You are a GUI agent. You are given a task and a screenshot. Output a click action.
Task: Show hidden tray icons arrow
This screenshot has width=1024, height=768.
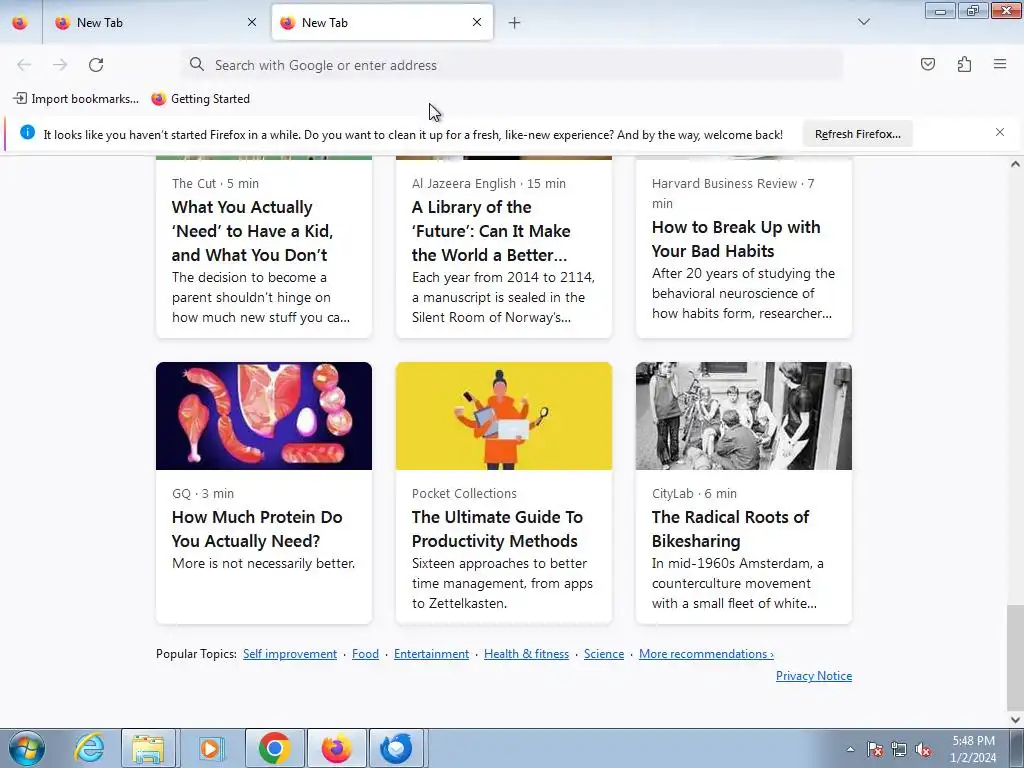point(850,749)
